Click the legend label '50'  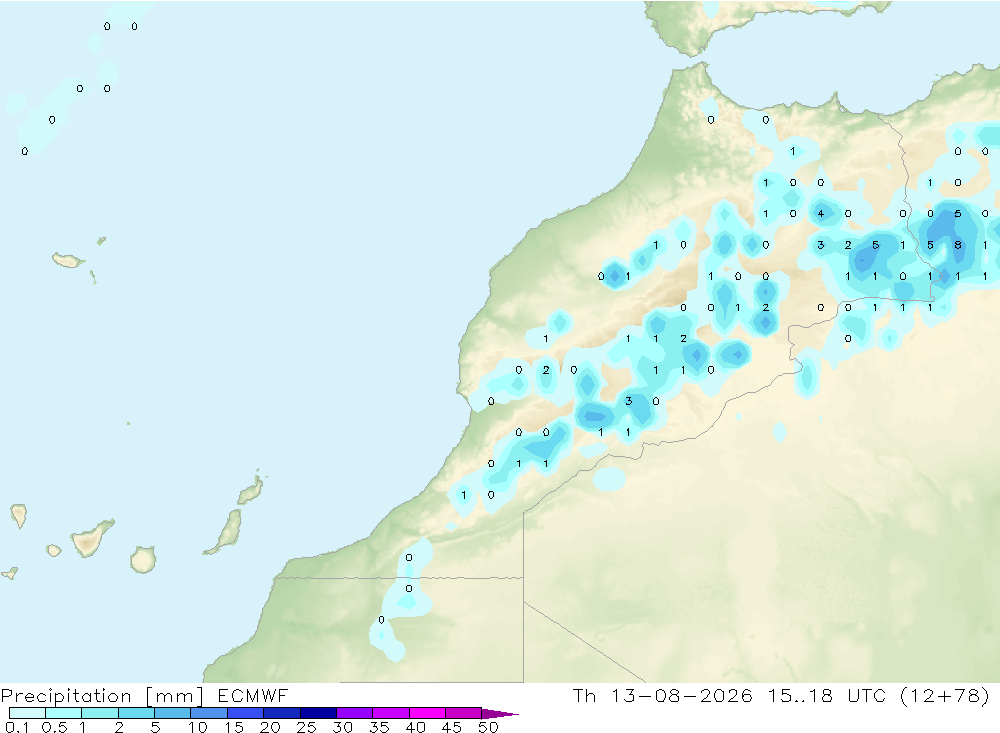pos(488,727)
